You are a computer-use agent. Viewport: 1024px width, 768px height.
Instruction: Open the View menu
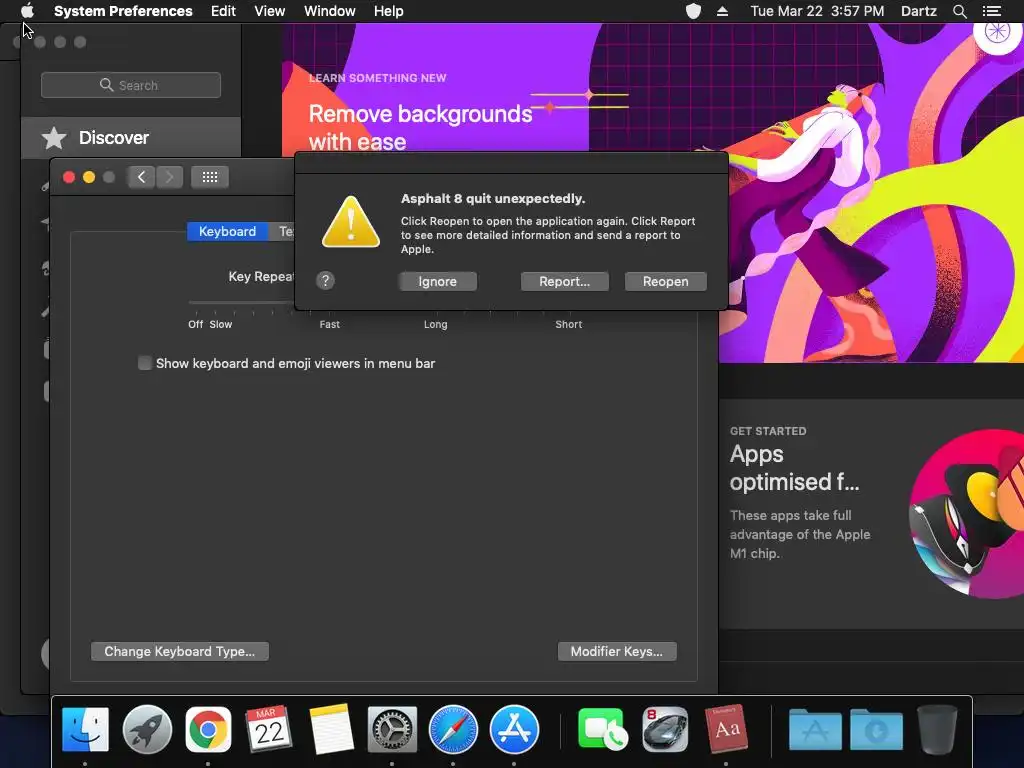269,11
